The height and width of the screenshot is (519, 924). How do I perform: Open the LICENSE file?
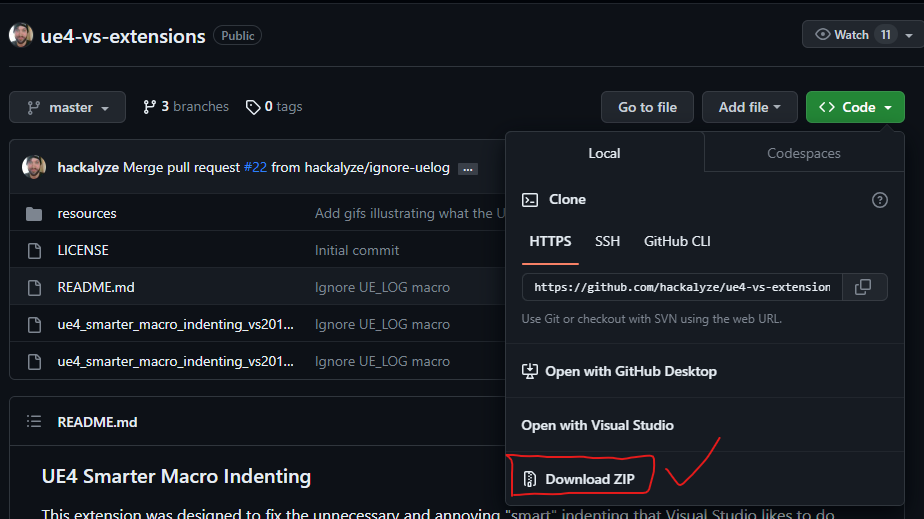(83, 250)
